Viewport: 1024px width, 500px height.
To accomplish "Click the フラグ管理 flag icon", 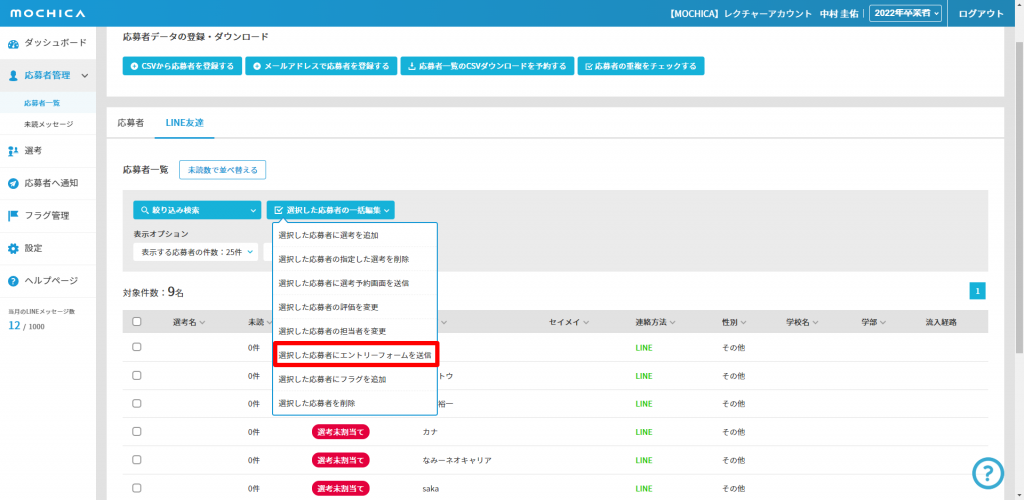I will [x=13, y=216].
